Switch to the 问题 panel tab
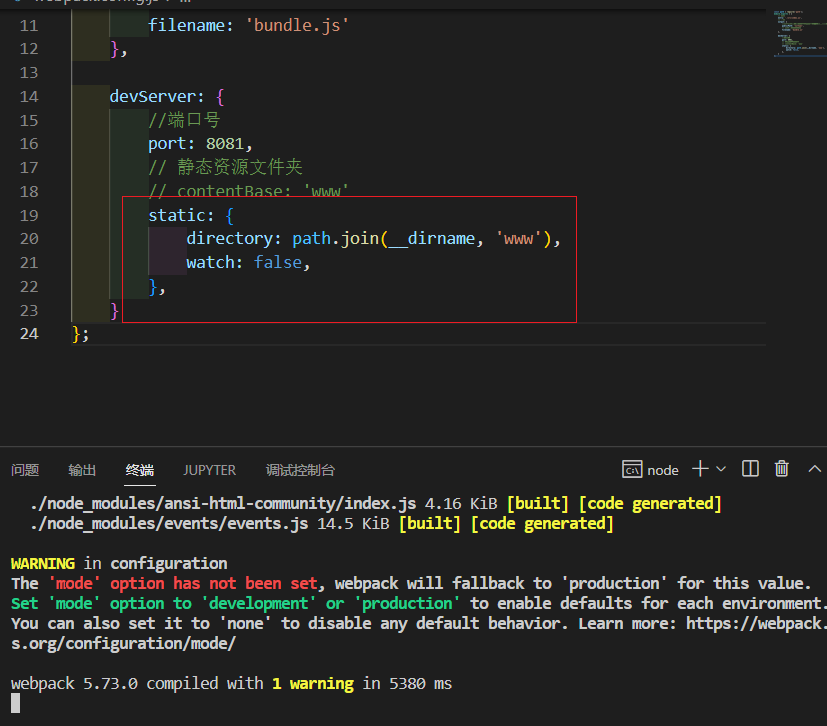Viewport: 827px width, 726px height. pos(25,470)
